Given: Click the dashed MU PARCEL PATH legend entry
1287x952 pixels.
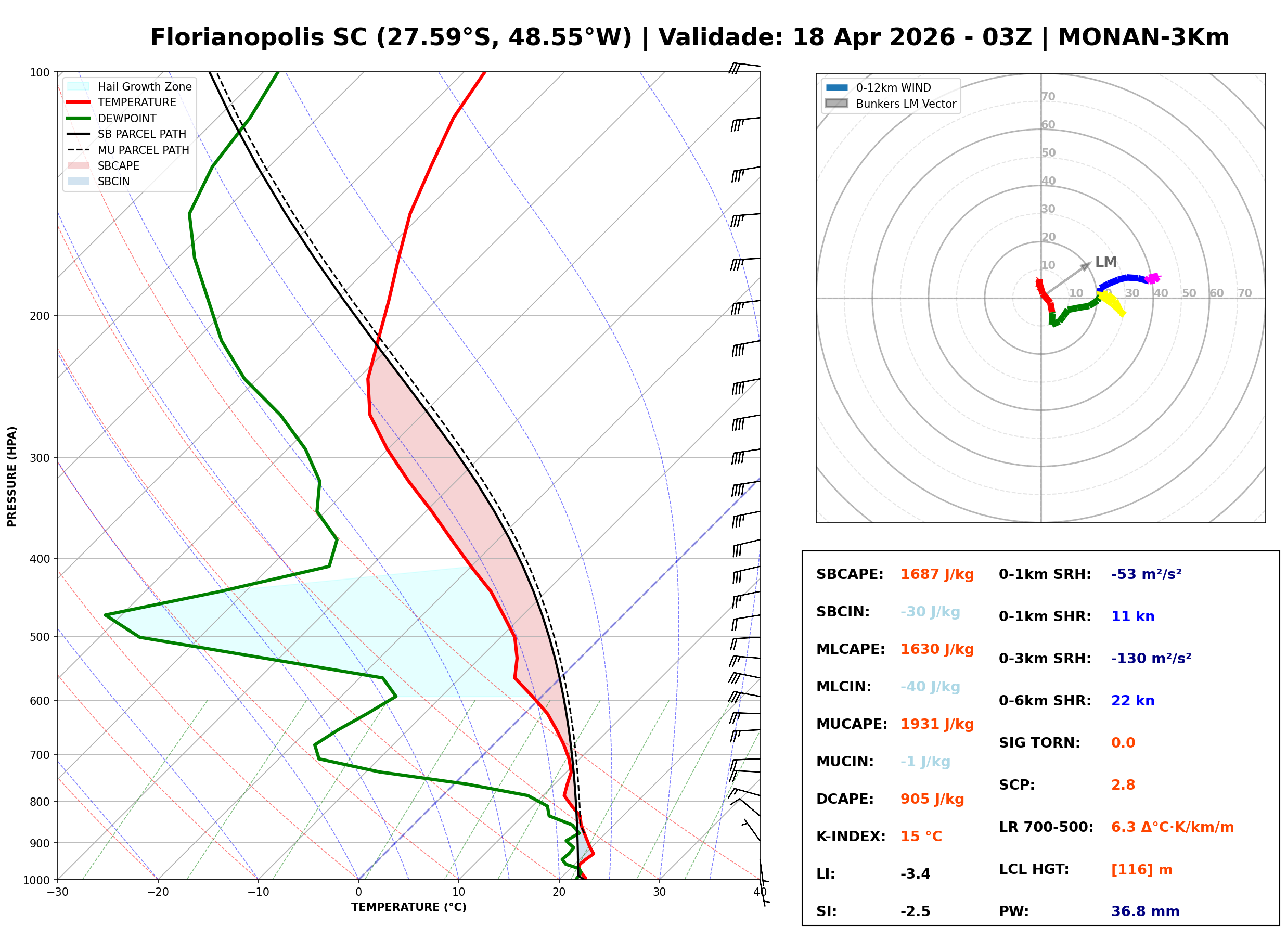Looking at the screenshot, I should tap(79, 150).
